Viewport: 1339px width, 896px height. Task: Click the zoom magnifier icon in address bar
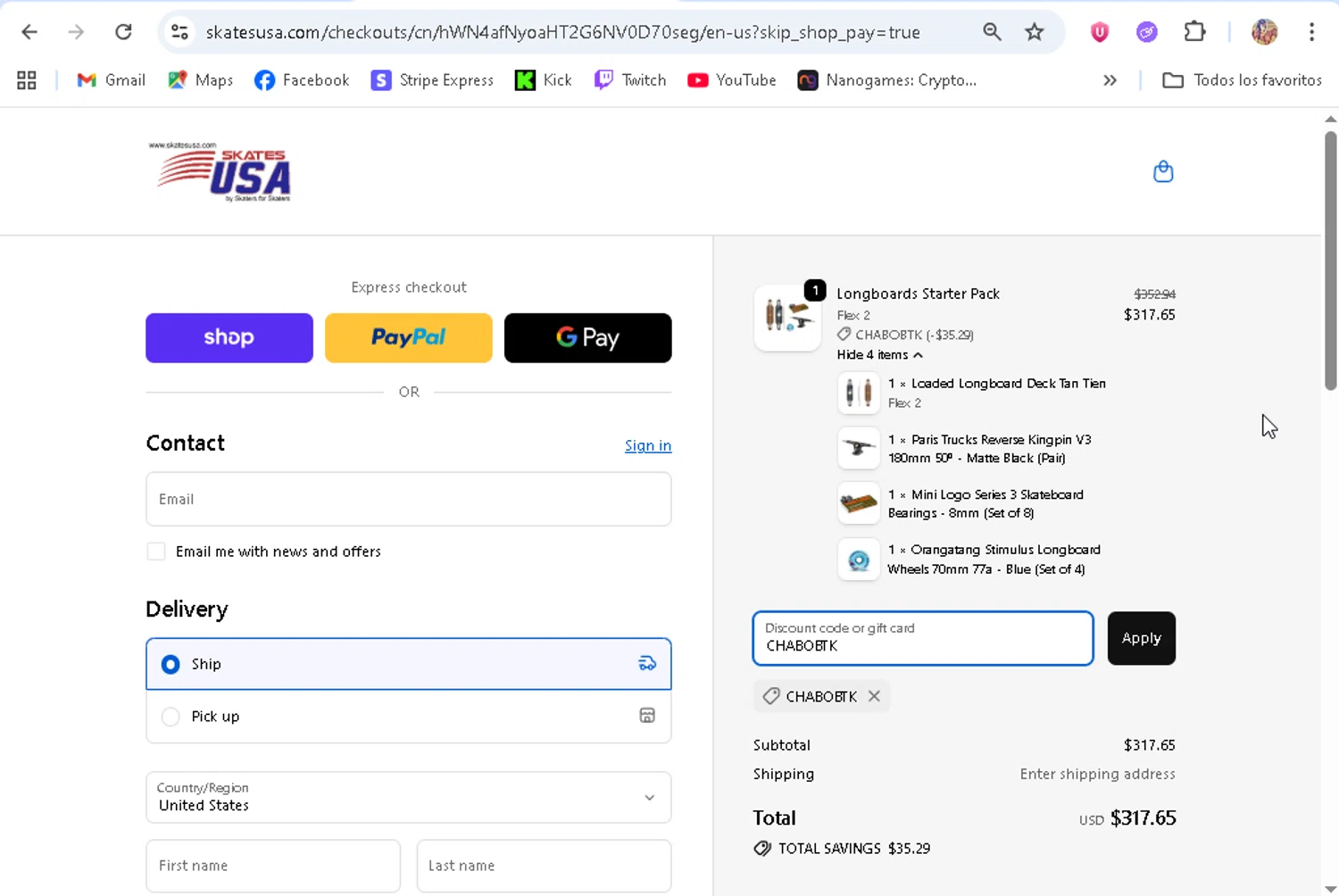[992, 32]
